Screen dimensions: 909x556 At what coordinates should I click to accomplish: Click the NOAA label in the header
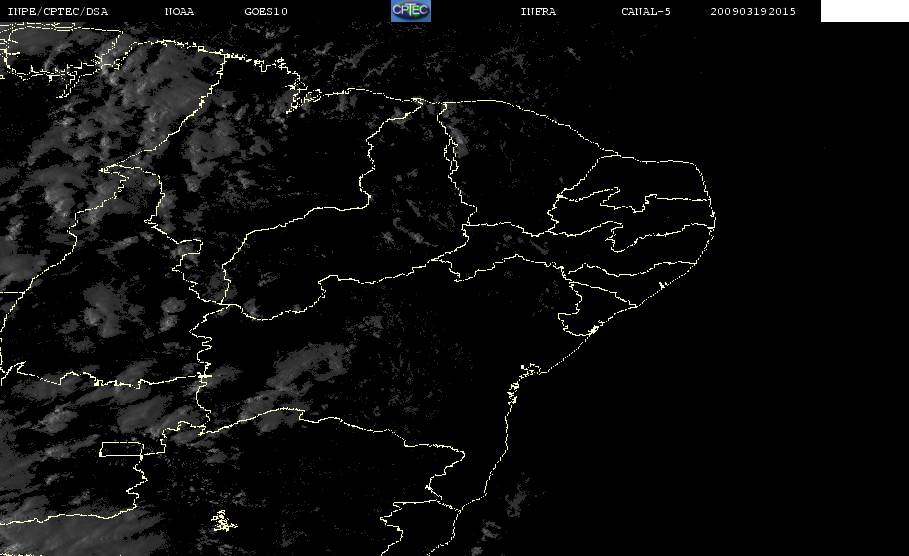179,12
